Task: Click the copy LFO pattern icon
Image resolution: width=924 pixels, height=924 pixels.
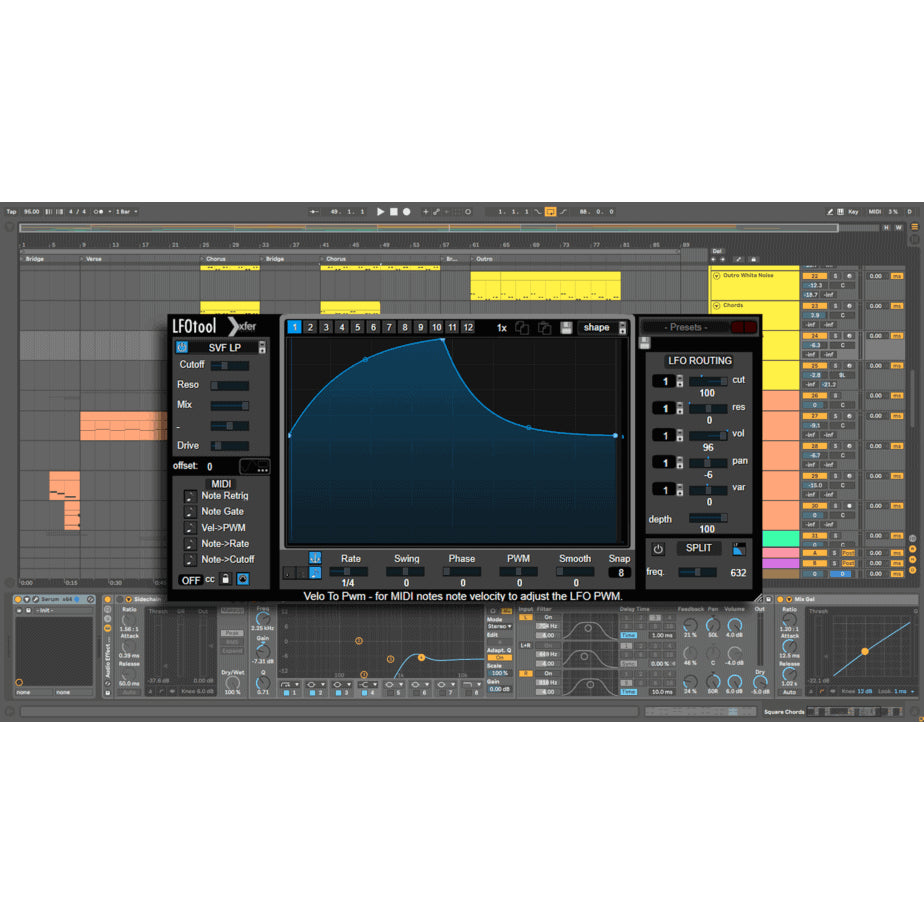Action: pyautogui.click(x=522, y=327)
